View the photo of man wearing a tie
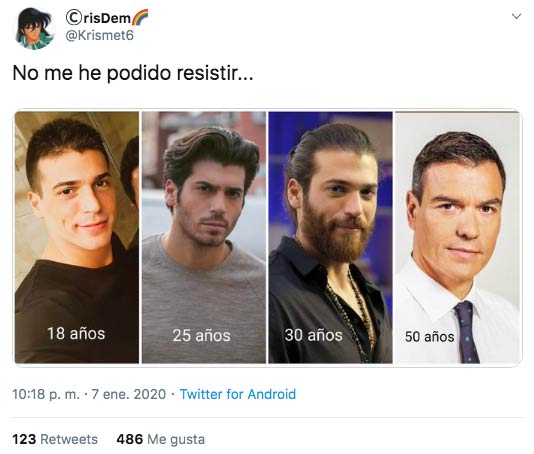This screenshot has height=454, width=534. pos(457,237)
